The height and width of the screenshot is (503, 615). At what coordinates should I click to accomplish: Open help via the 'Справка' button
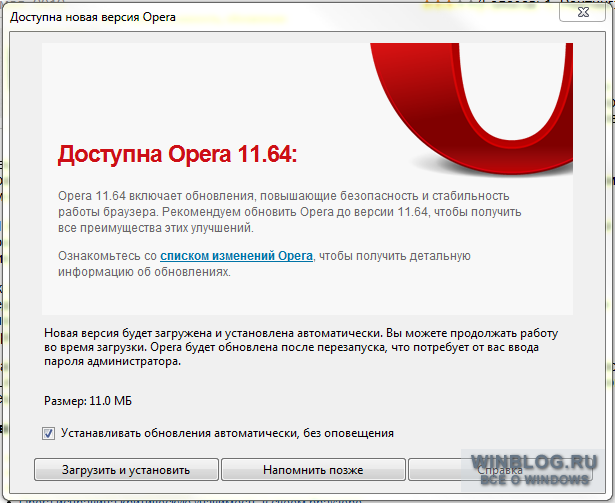[x=500, y=470]
